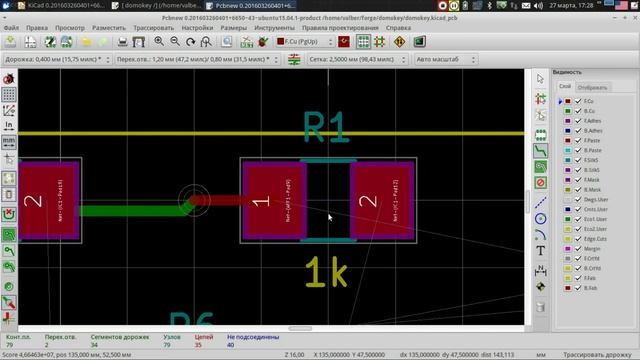The height and width of the screenshot is (360, 640).
Task: Select the Route tracks tool
Action: click(540, 151)
